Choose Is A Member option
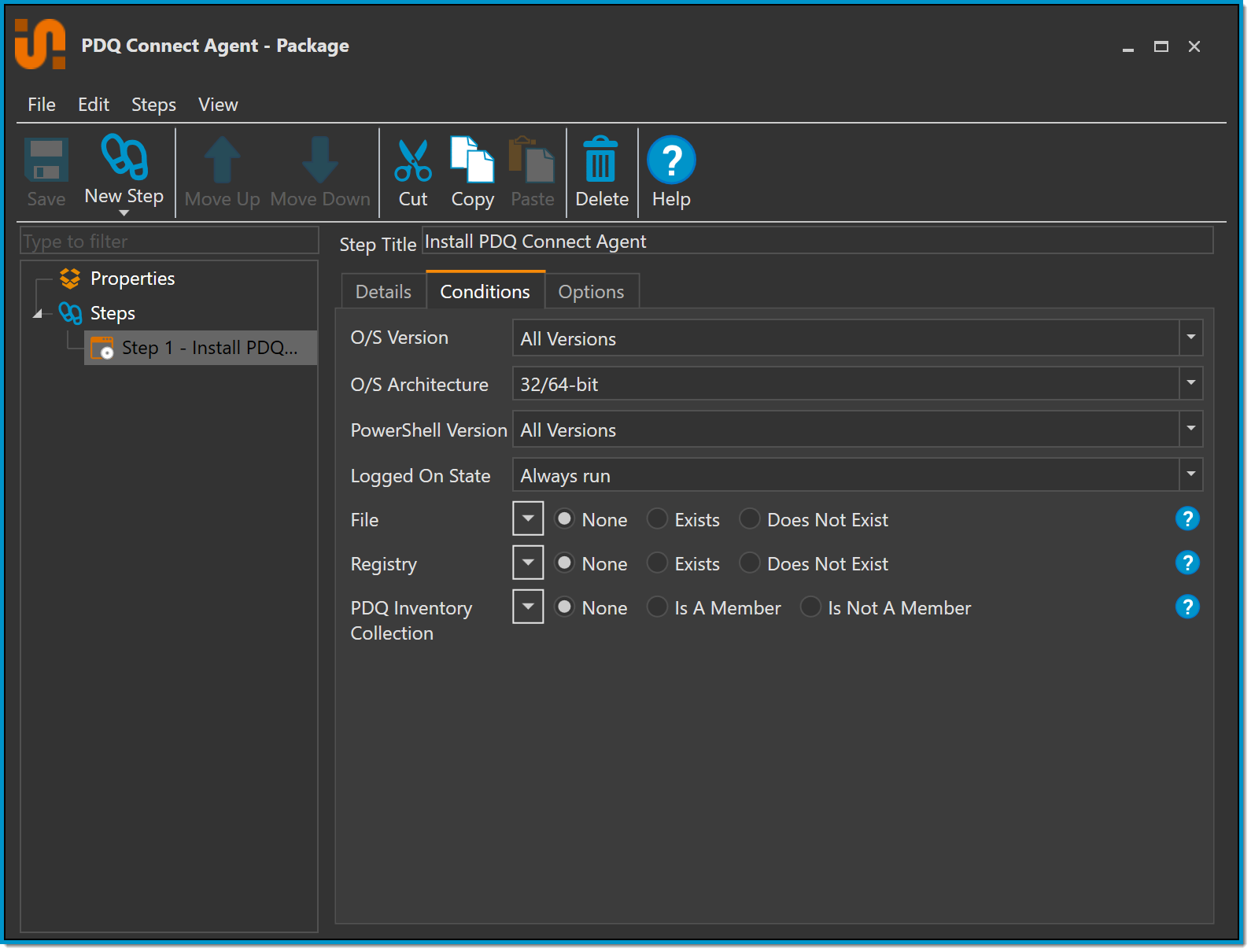The height and width of the screenshot is (952, 1251). [x=657, y=607]
